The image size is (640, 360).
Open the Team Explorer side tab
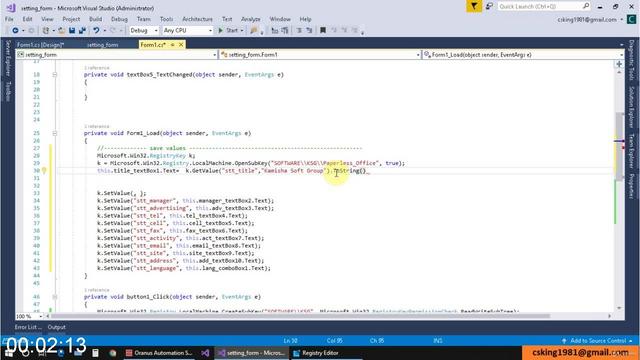631,150
